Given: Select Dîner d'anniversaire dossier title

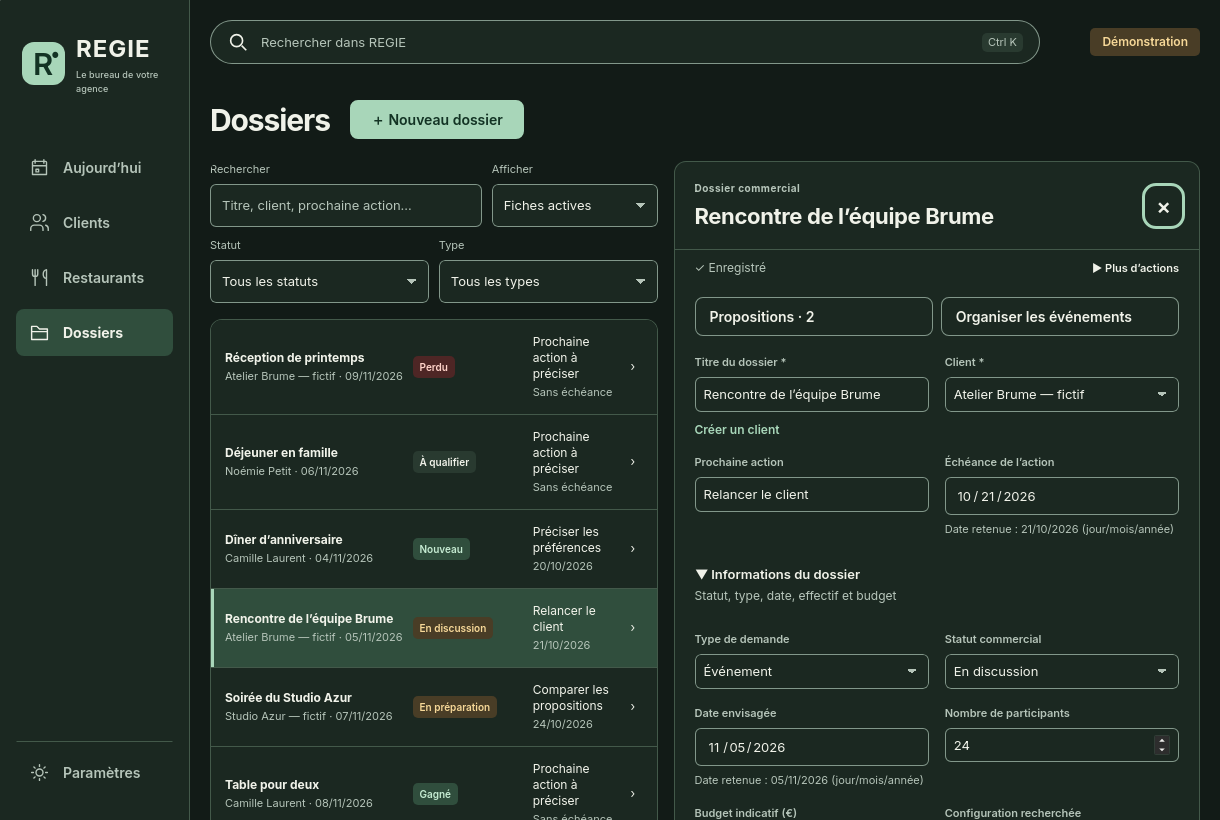Looking at the screenshot, I should tap(283, 540).
